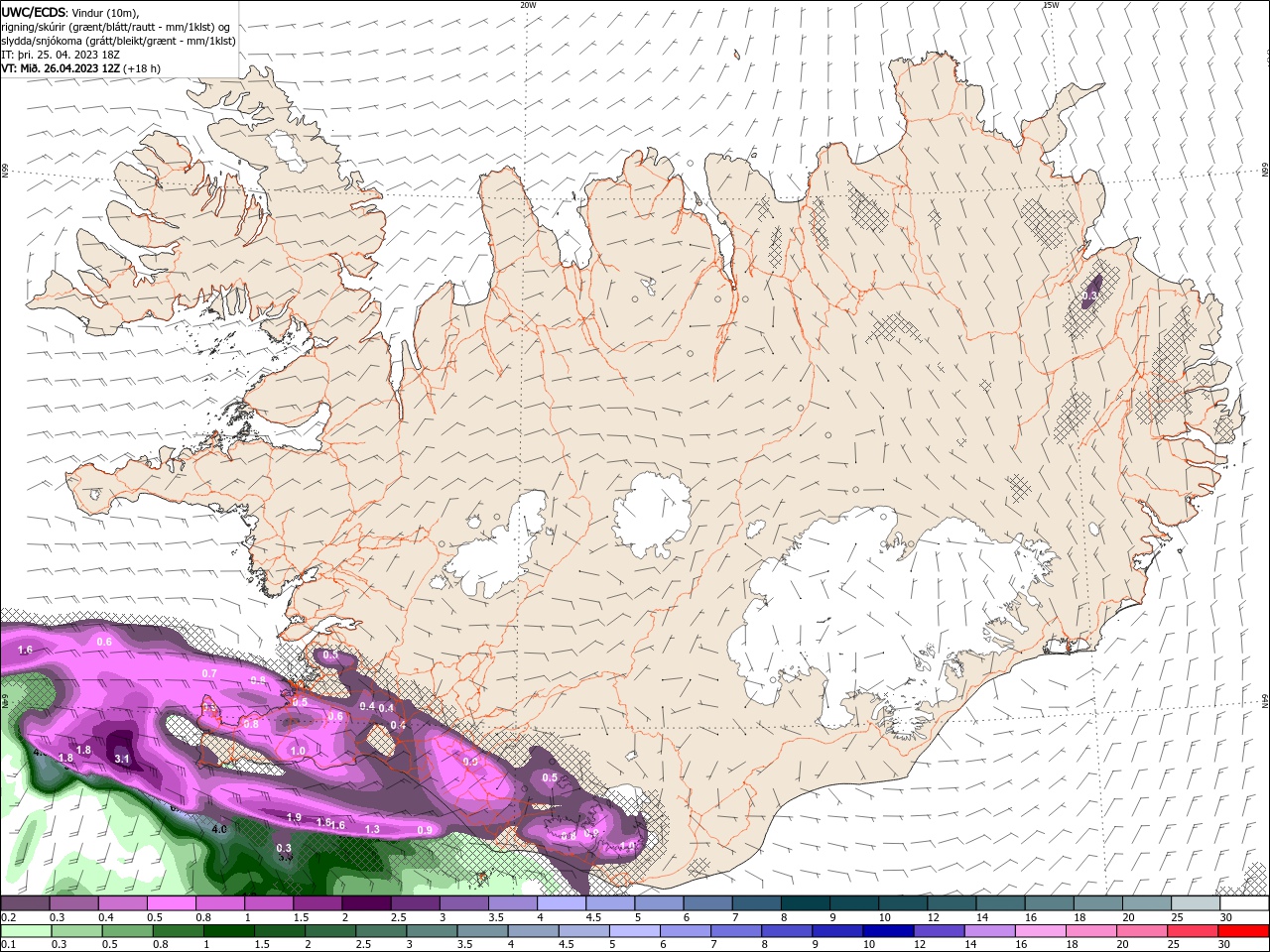Click the 0.7 precipitation value offshore
Image resolution: width=1270 pixels, height=952 pixels.
pos(209,674)
